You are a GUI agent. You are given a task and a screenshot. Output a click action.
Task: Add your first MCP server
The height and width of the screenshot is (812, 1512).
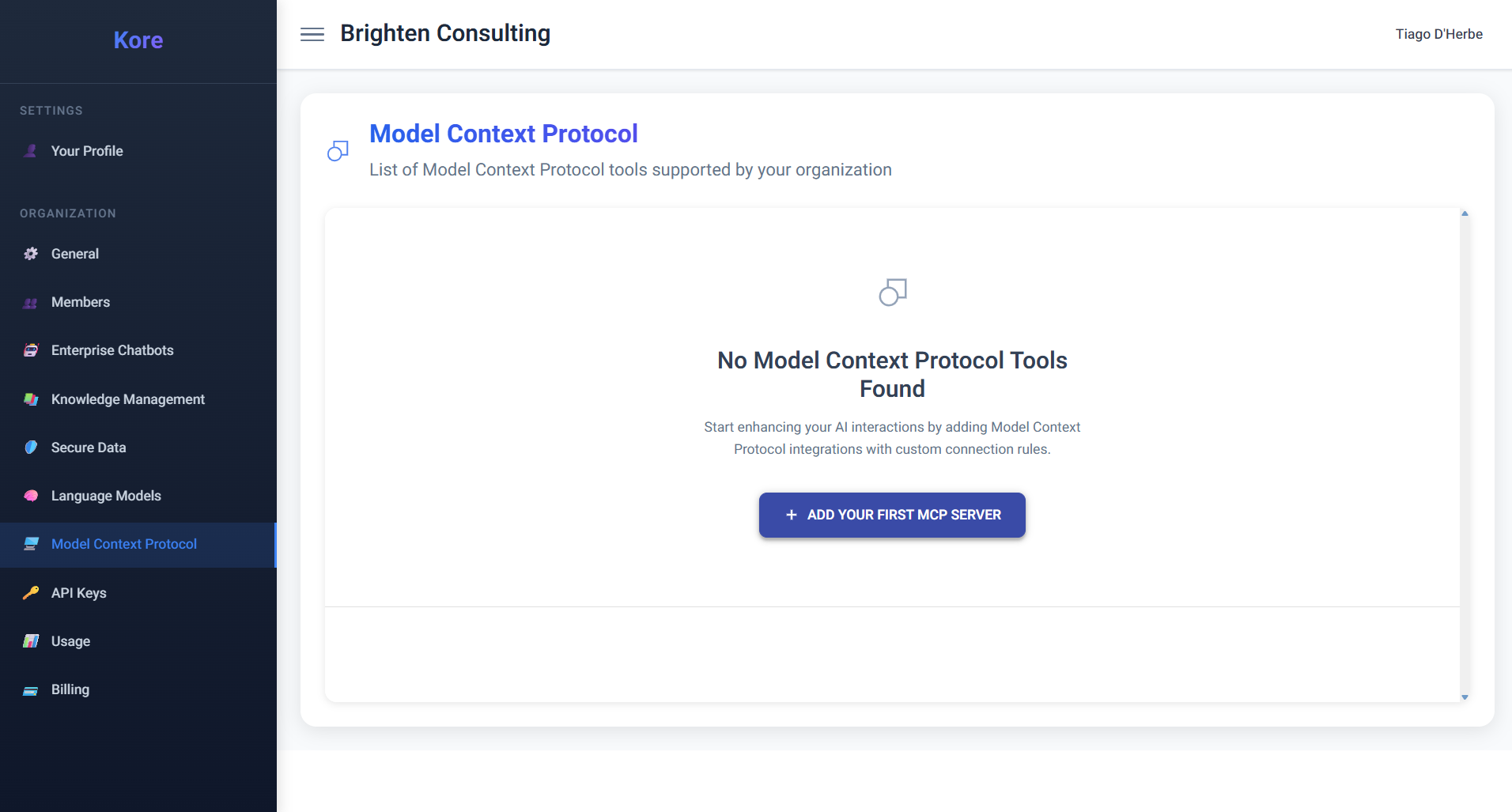(892, 515)
